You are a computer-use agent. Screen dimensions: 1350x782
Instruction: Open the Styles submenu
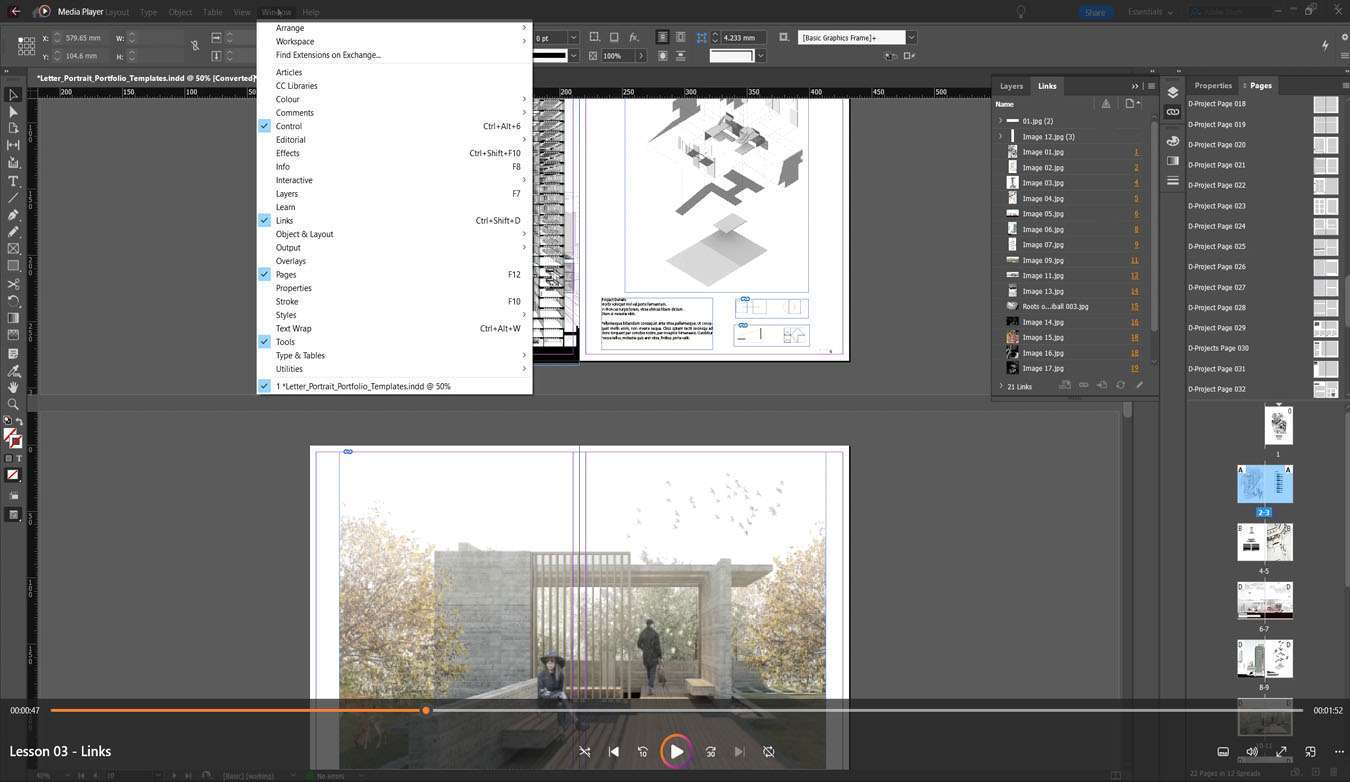click(394, 315)
